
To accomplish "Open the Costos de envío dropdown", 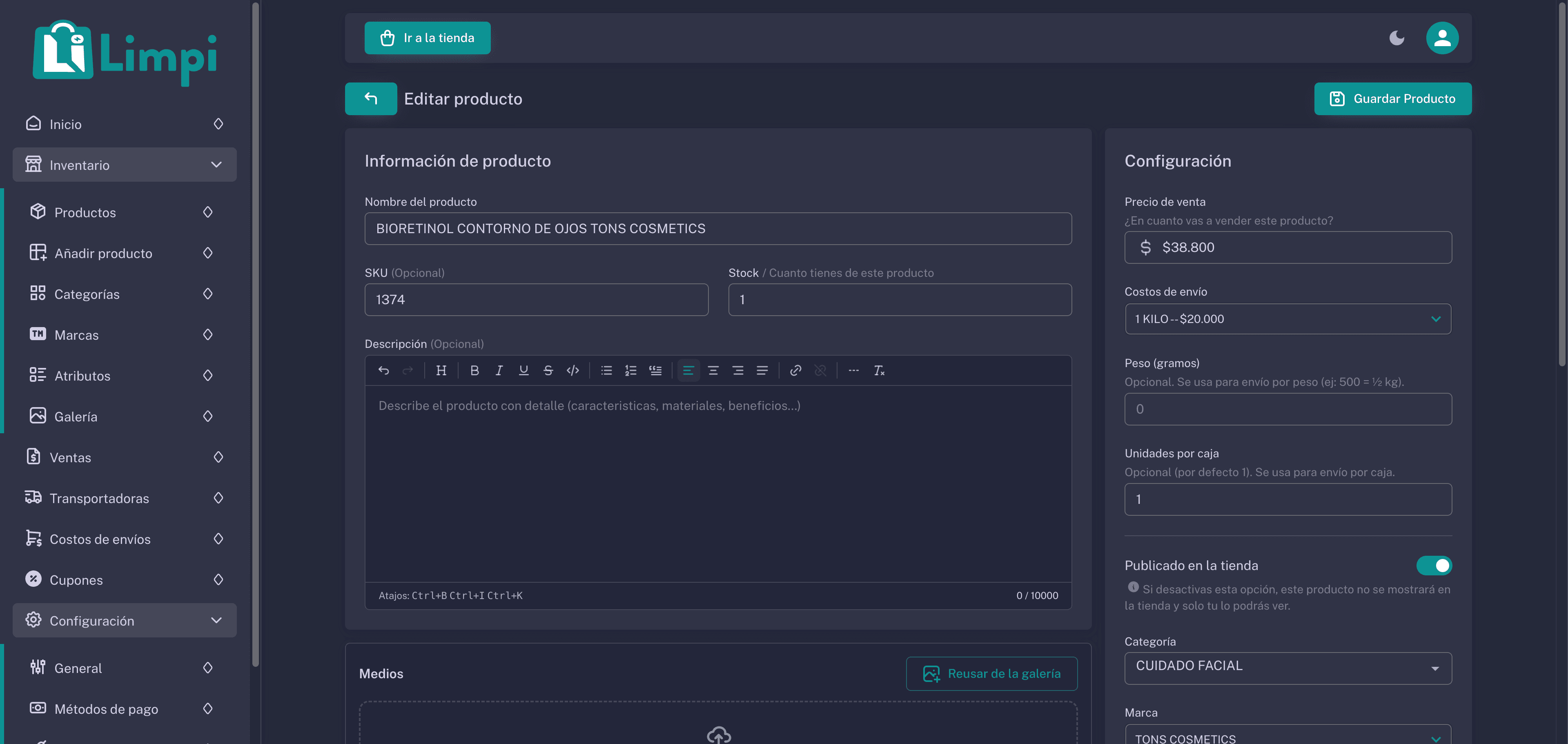I will point(1288,319).
